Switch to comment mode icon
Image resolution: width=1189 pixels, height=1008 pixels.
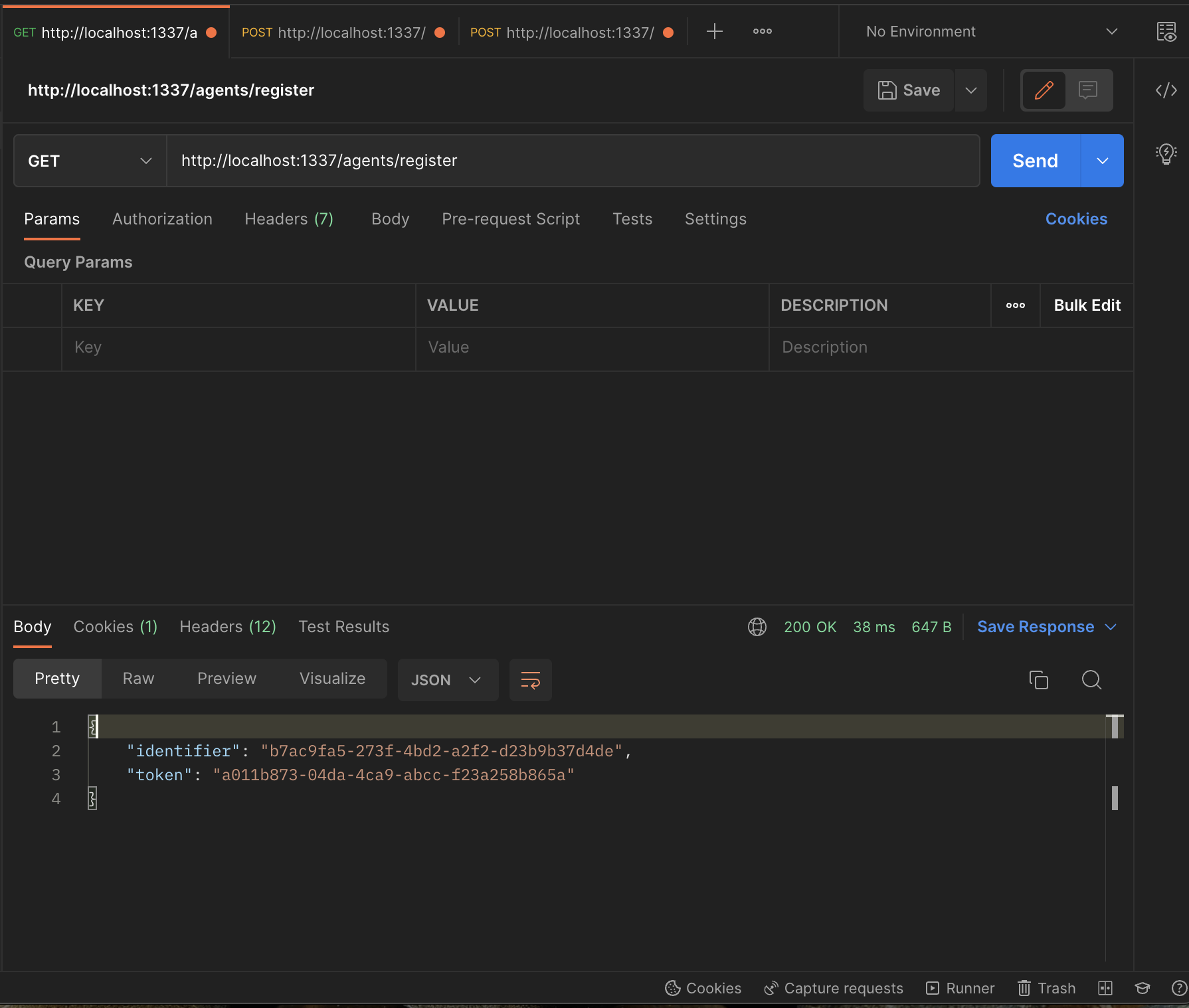[1087, 90]
